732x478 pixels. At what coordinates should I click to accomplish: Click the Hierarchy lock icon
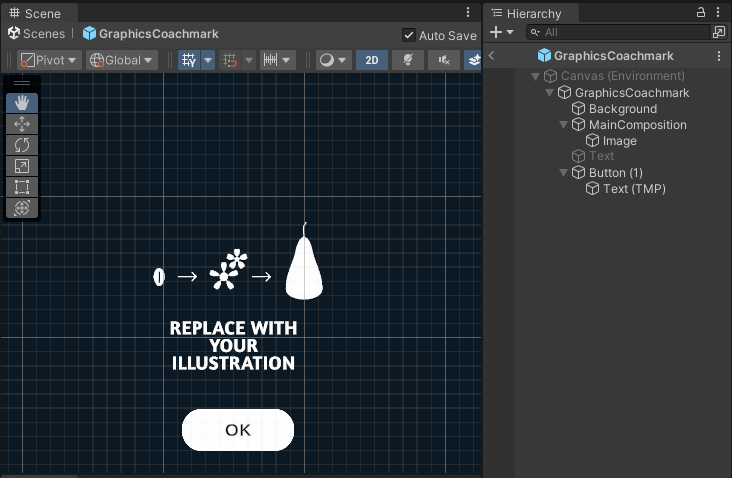pos(701,13)
